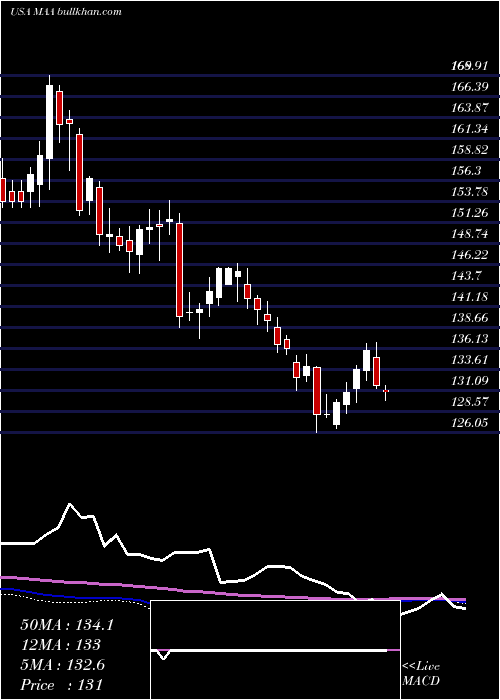Click the 50MA : 134.1 readout
Screen dimensions: 500x700
(x=67, y=625)
